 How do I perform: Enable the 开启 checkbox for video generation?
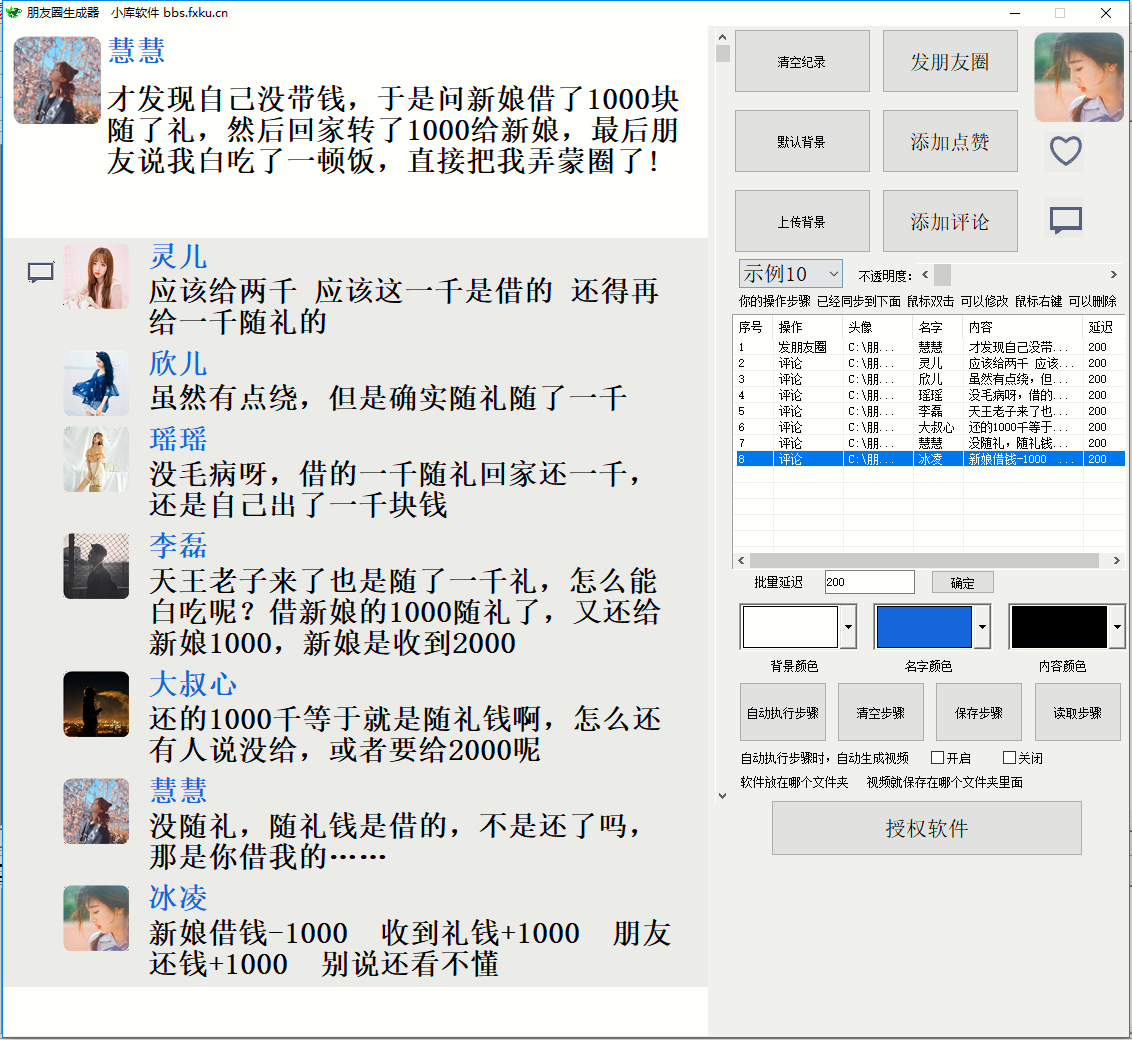click(938, 758)
